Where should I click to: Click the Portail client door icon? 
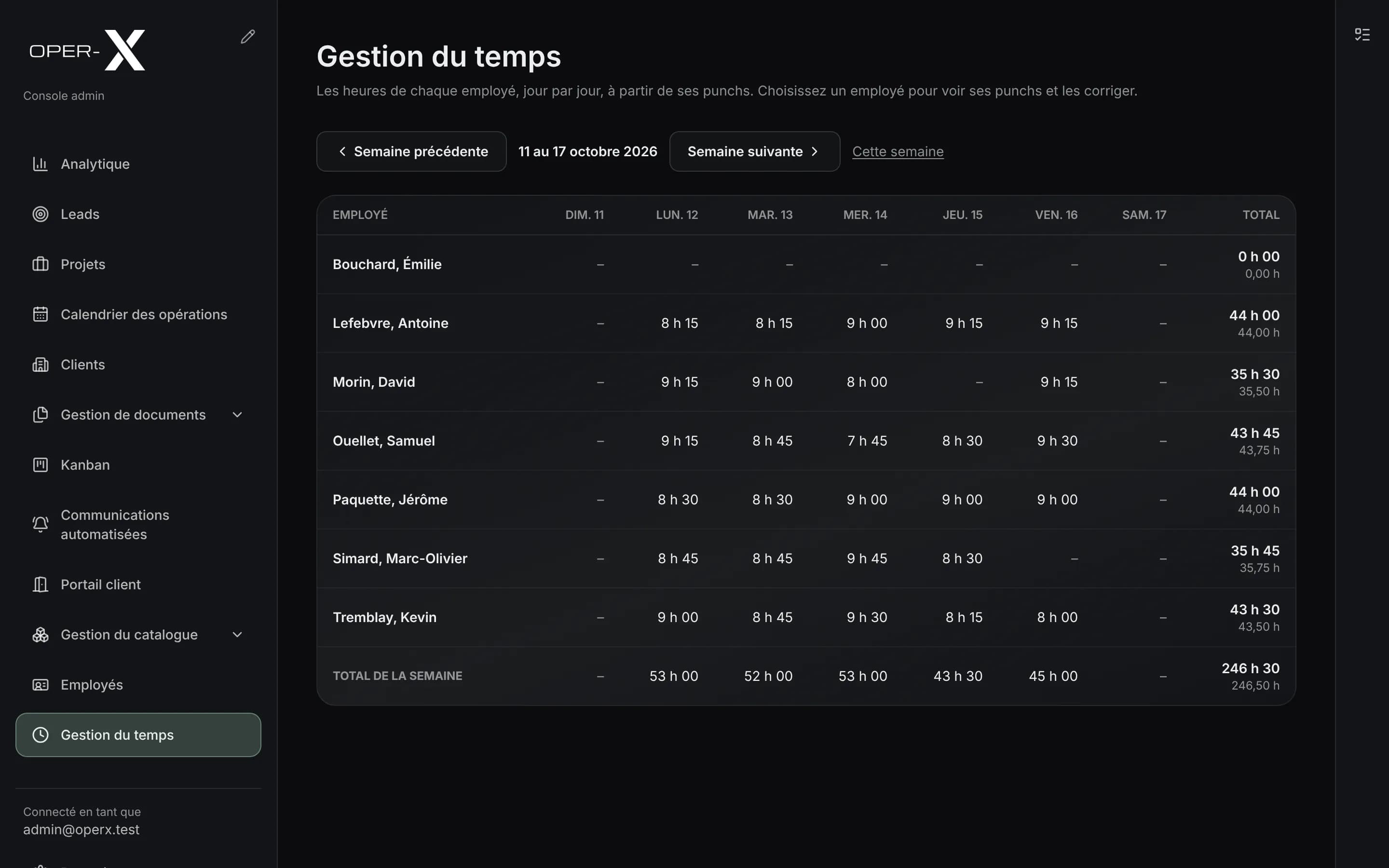40,584
